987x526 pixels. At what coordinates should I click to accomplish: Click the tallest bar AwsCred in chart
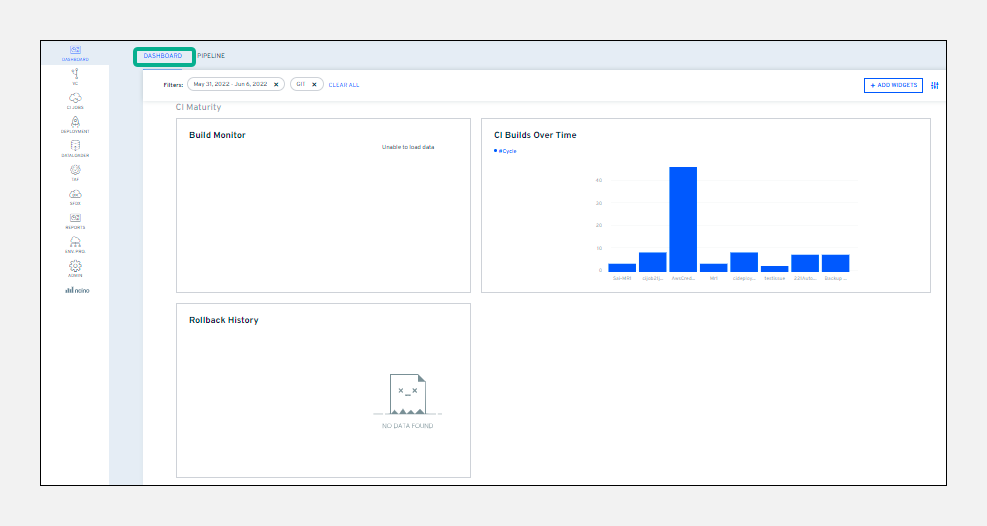(683, 219)
